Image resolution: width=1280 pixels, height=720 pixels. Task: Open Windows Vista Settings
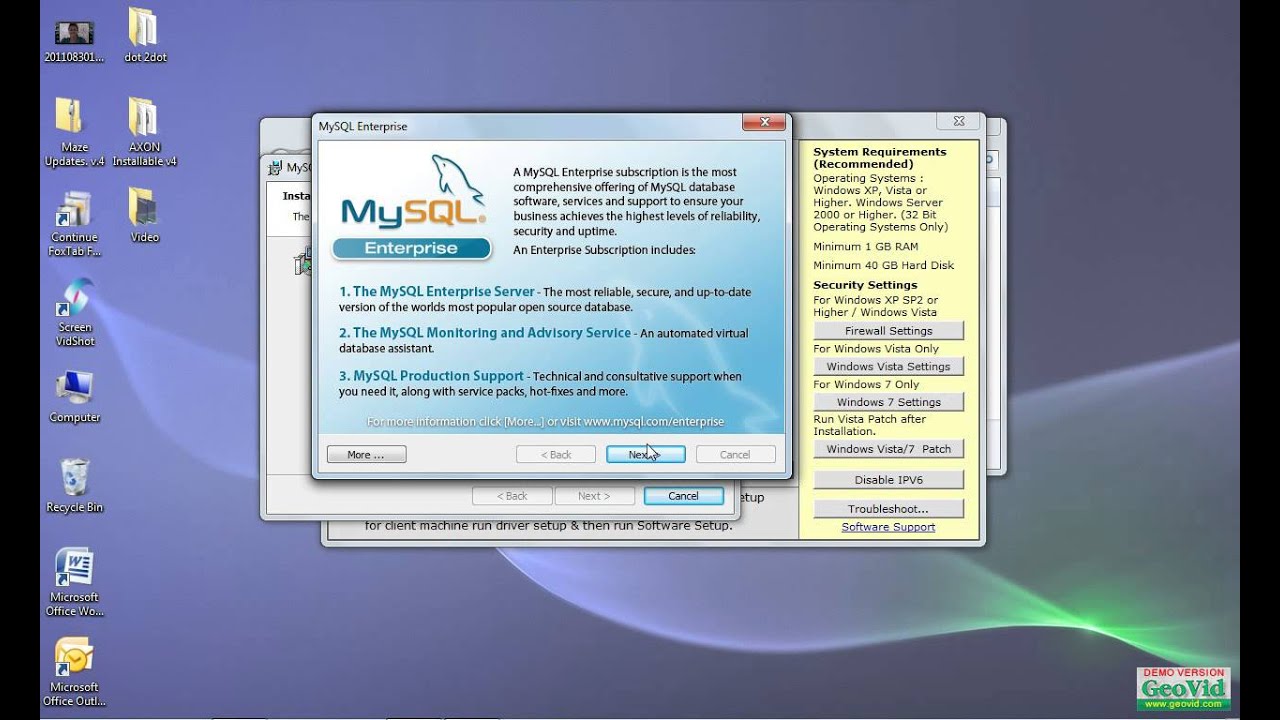point(888,367)
